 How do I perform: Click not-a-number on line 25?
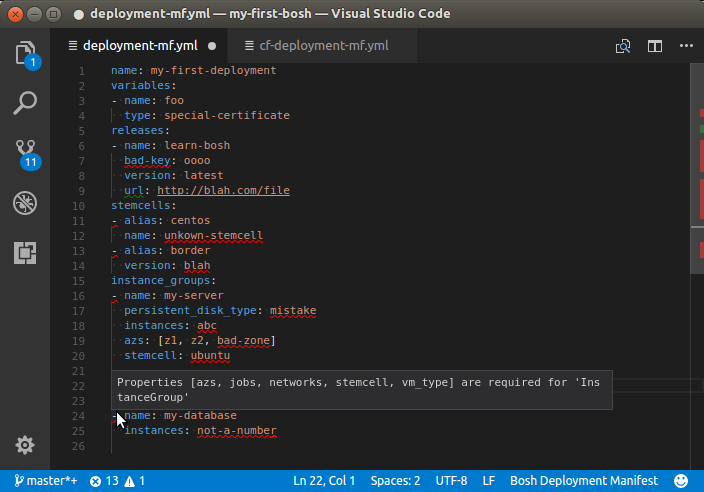pyautogui.click(x=237, y=430)
